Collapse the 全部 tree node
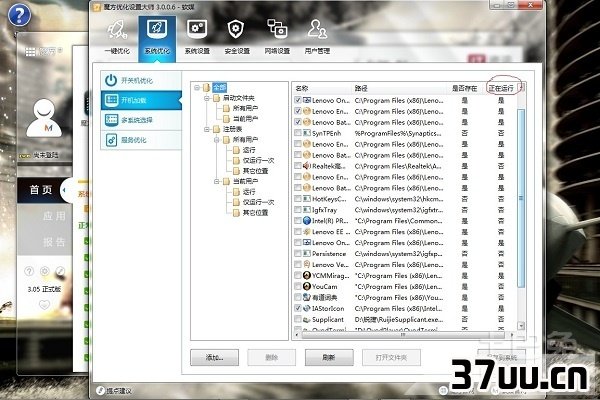 pyautogui.click(x=197, y=88)
